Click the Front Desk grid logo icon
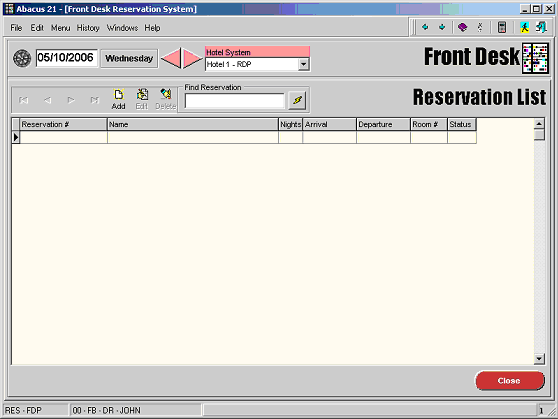The width and height of the screenshot is (558, 419). [x=535, y=58]
